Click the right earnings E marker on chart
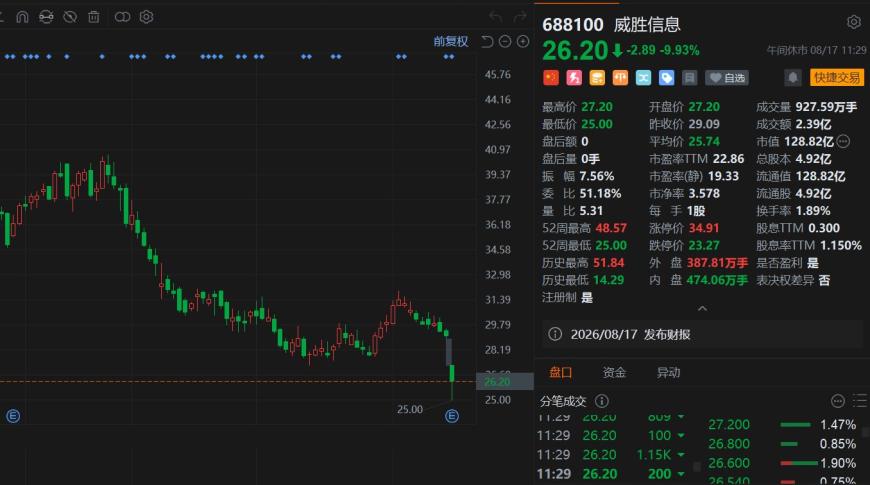870x485 pixels. pyautogui.click(x=452, y=416)
